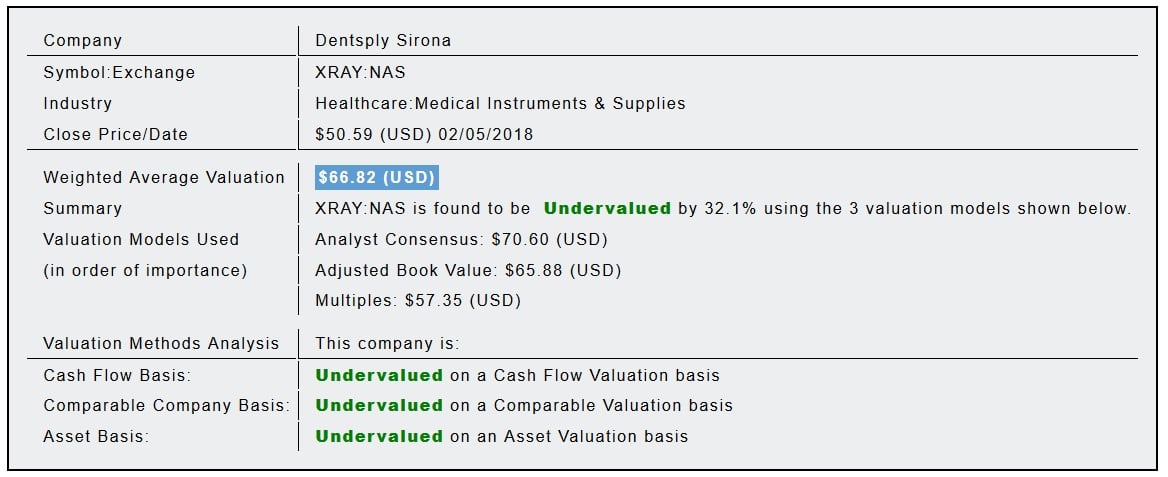Click the Analyst Consensus $70.60 line
Image resolution: width=1168 pixels, height=477 pixels.
click(461, 239)
